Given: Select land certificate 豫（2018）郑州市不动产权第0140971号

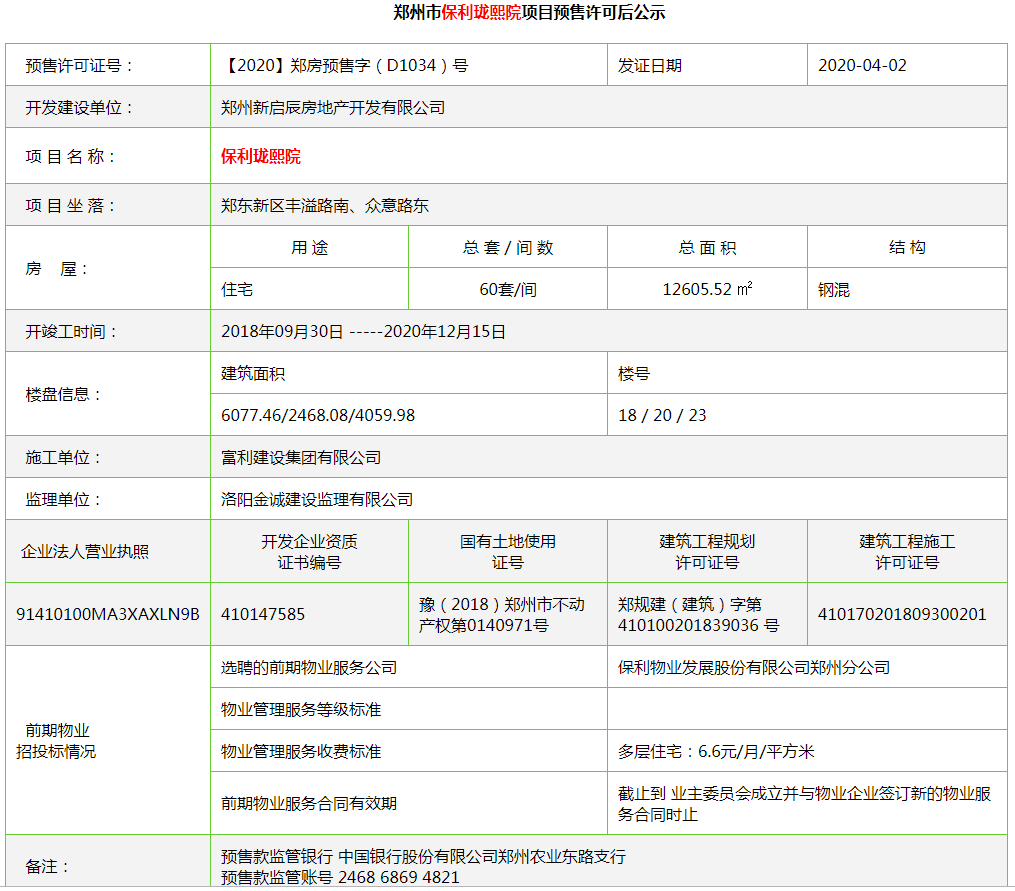Looking at the screenshot, I should coord(502,614).
